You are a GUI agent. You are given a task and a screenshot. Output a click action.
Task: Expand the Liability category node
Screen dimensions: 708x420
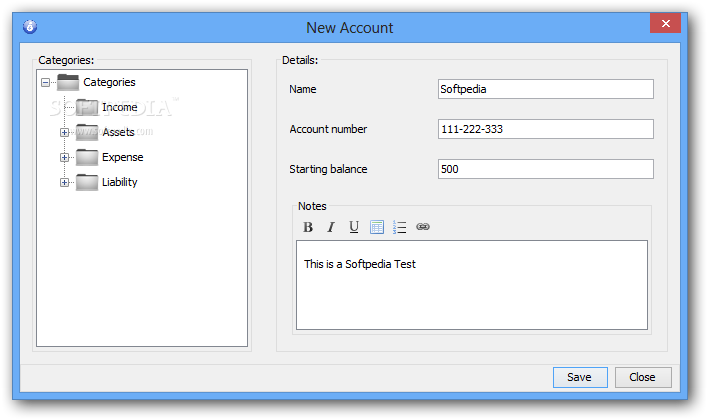tap(64, 182)
